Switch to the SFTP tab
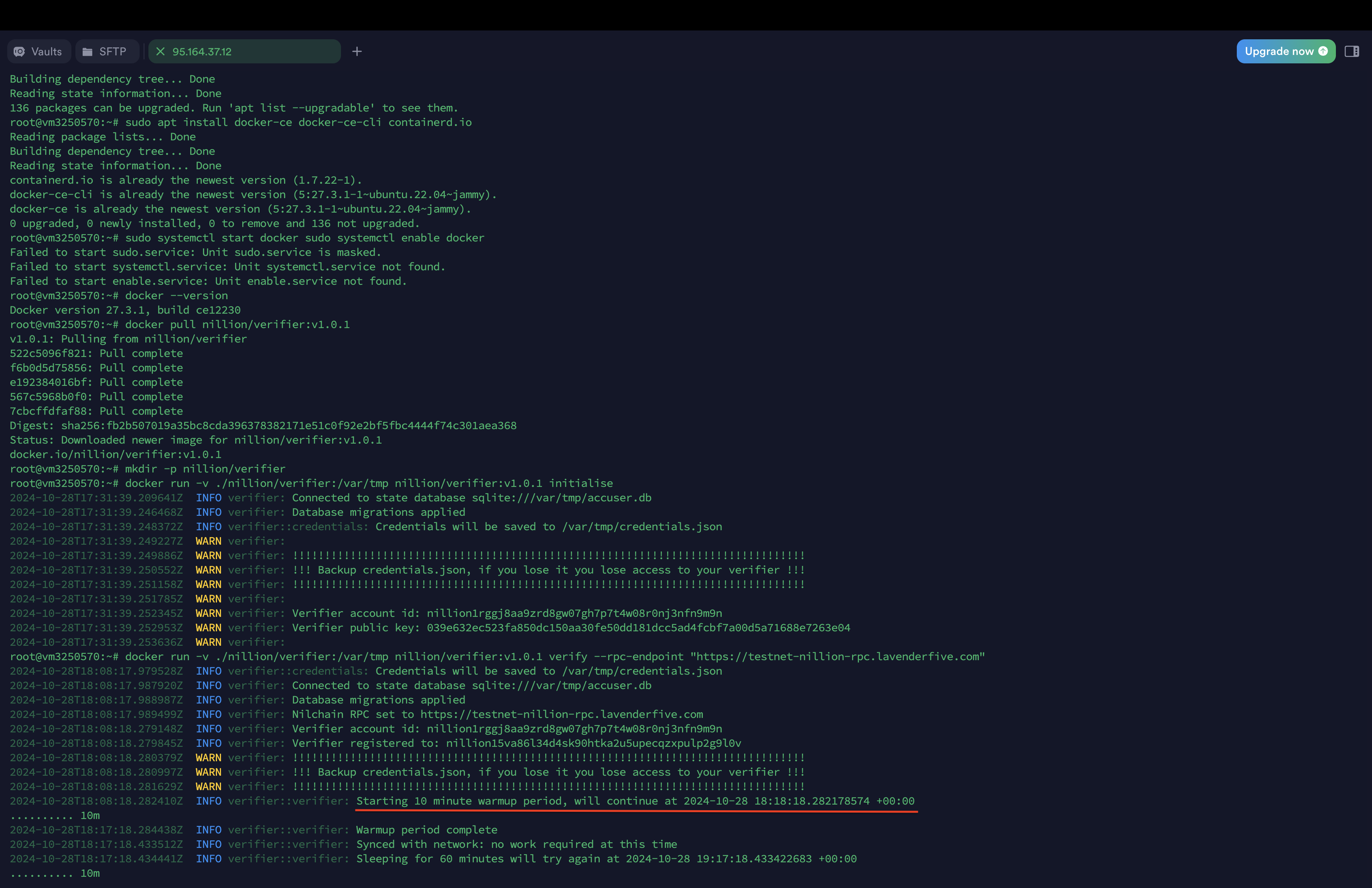The image size is (1372, 888). pos(107,51)
